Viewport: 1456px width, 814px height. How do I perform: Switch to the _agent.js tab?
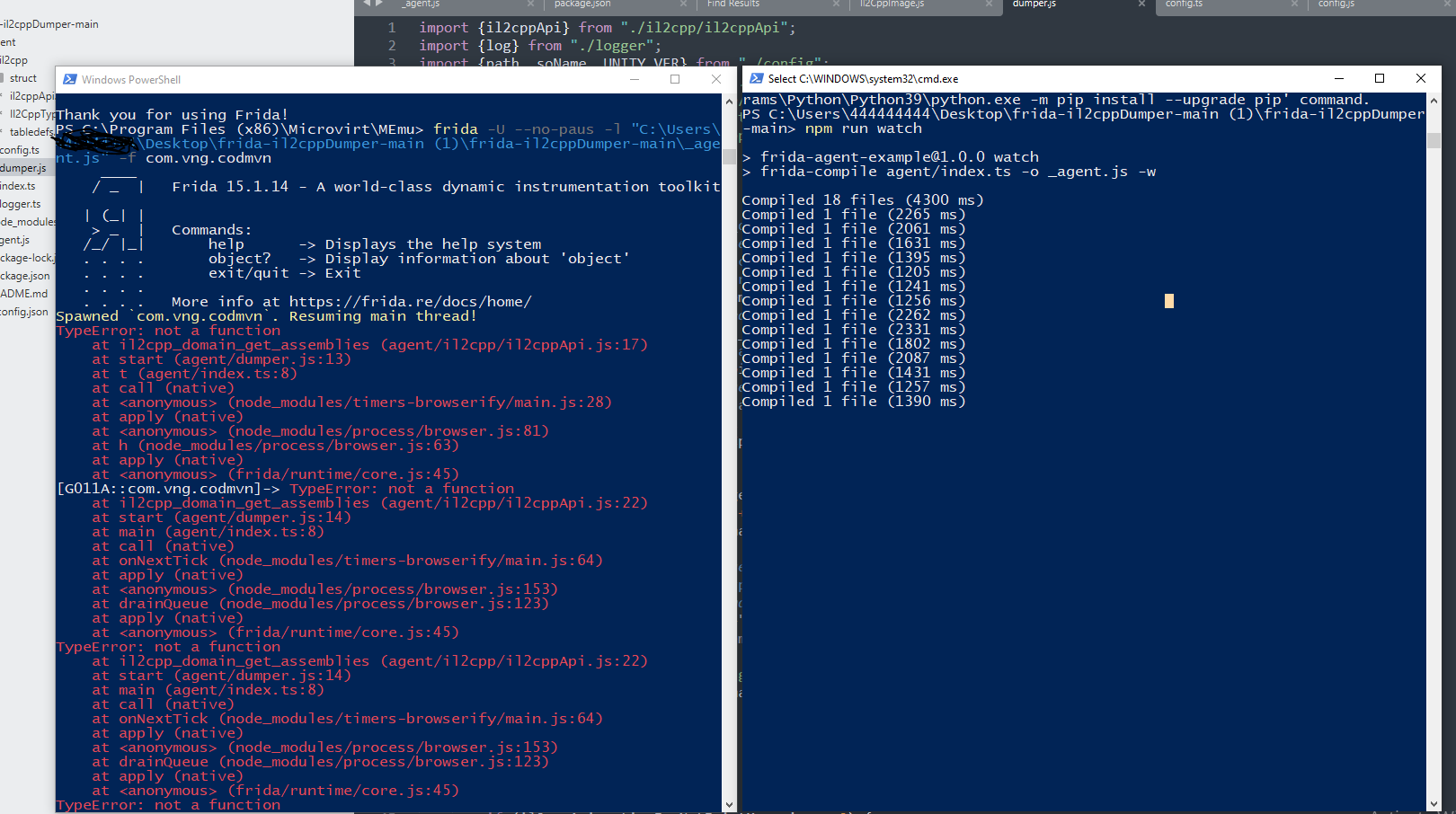[421, 4]
